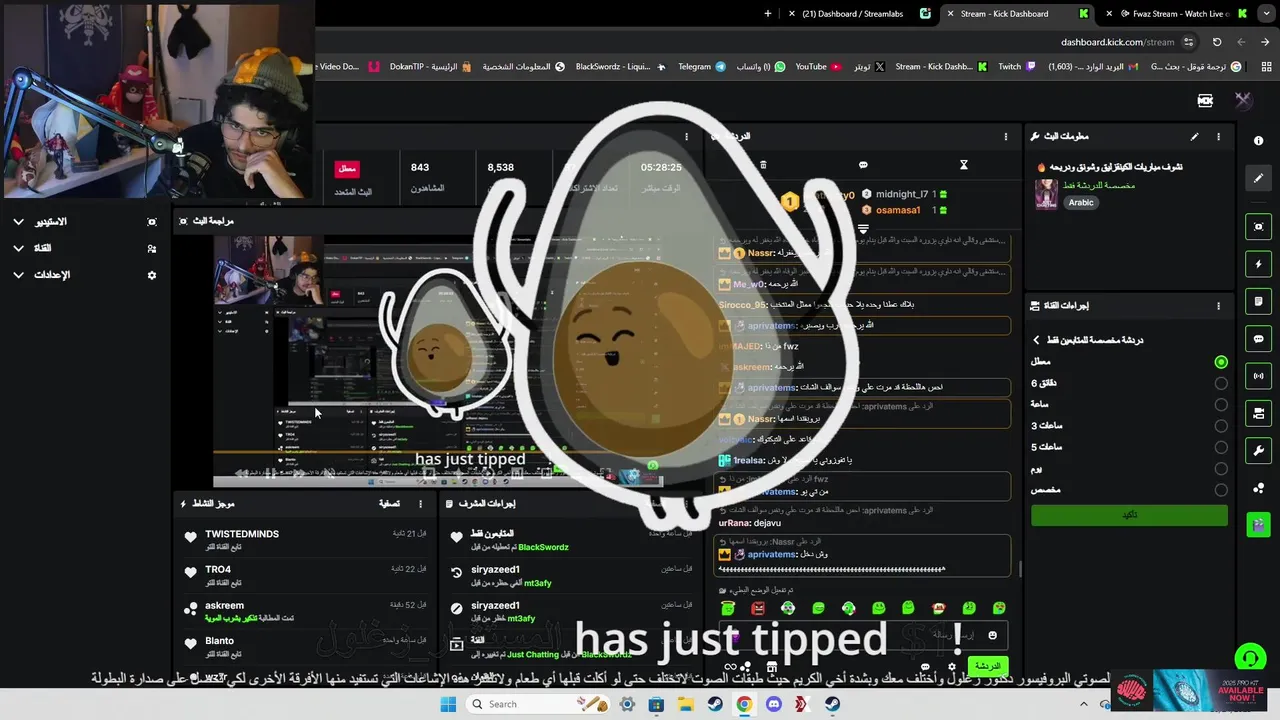
Task: Click the site settings icon in address bar
Action: [1188, 42]
